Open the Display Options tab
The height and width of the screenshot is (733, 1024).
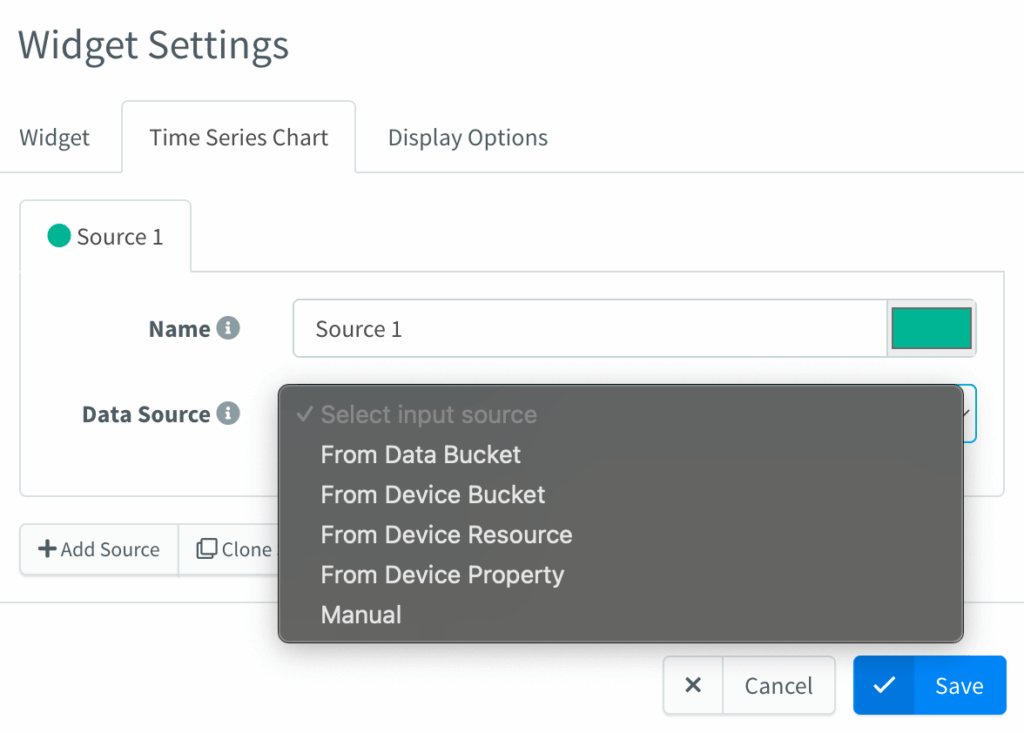click(x=468, y=137)
